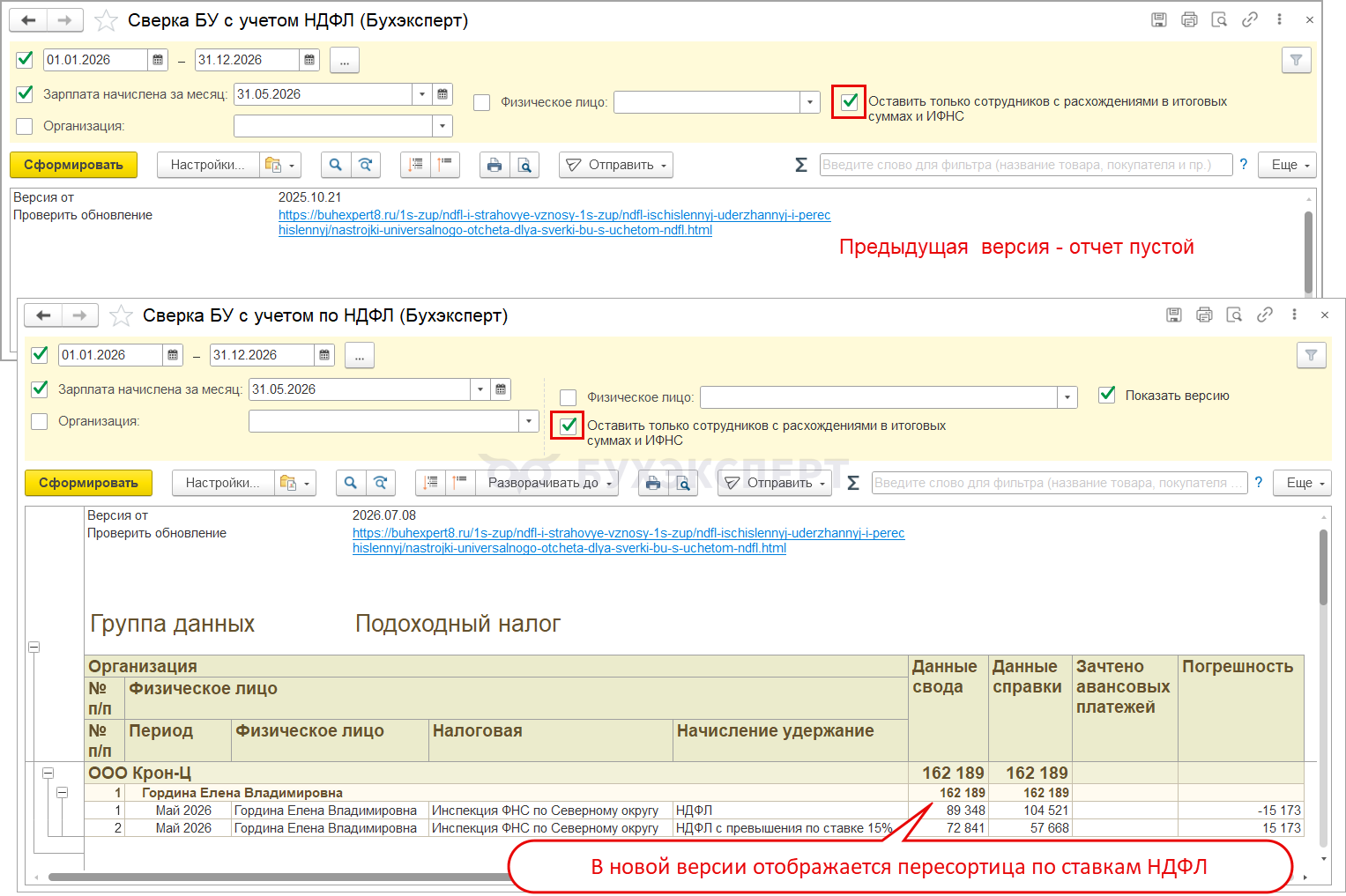Click 'Настройки...' in upper window

tap(208, 165)
